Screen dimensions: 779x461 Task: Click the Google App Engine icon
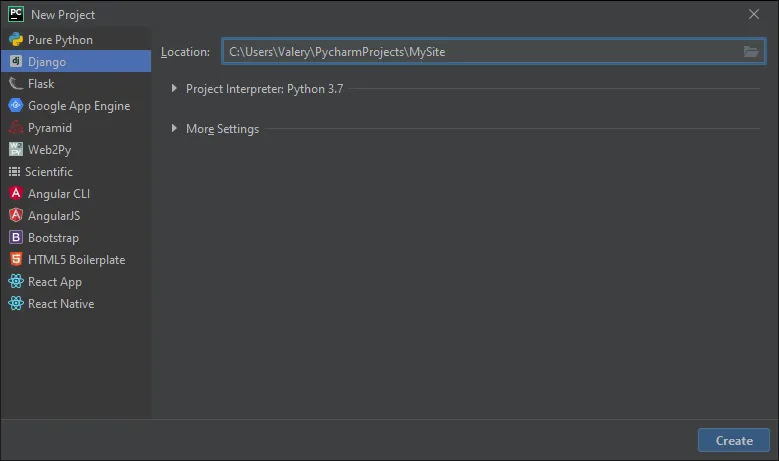pos(16,106)
